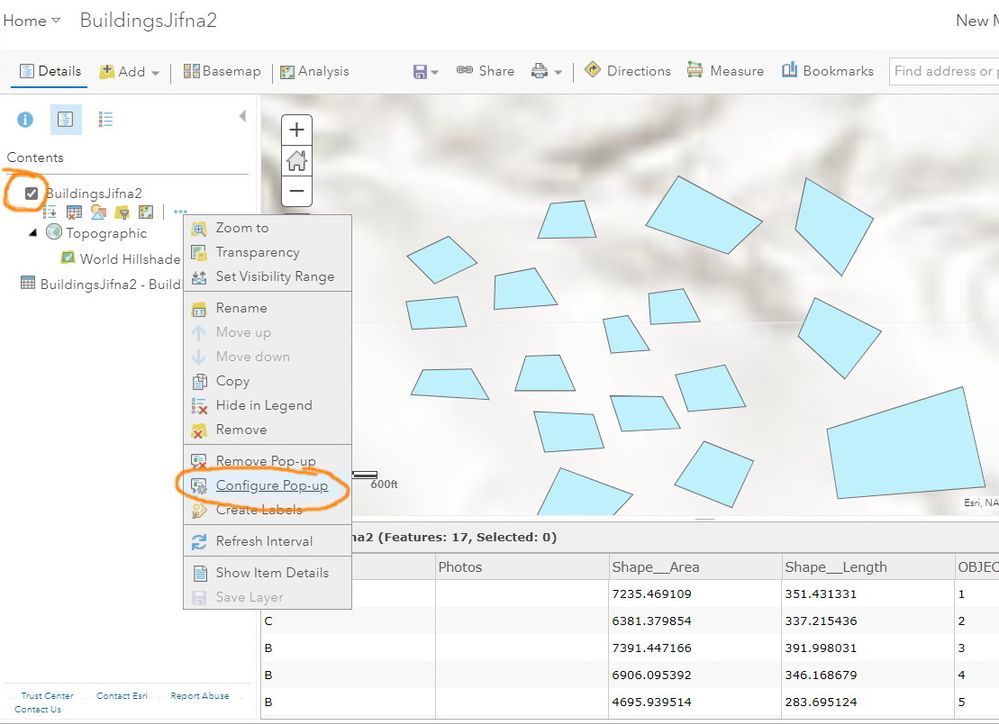The image size is (999, 724).
Task: Select Set Visibility Range menu entry
Action: [x=267, y=276]
